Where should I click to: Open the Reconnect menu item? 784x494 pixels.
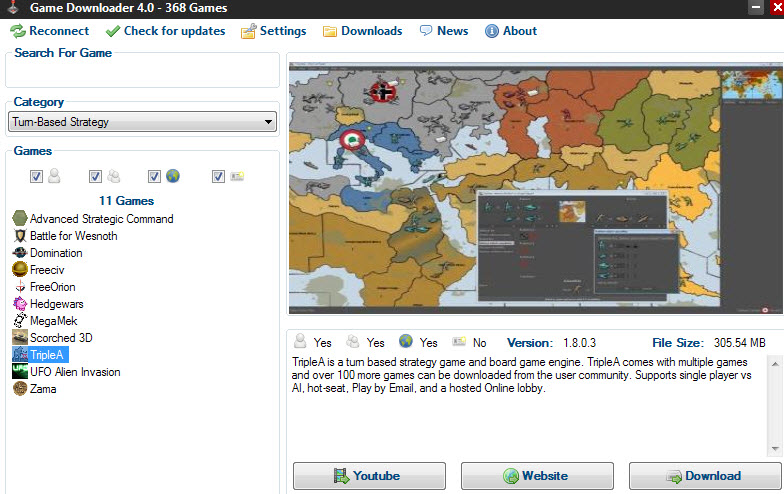[x=50, y=31]
